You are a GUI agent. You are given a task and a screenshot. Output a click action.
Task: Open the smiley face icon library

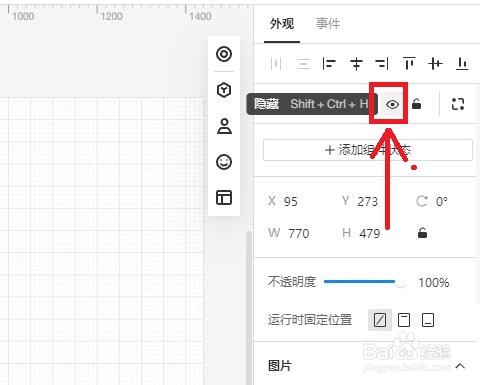coord(224,162)
